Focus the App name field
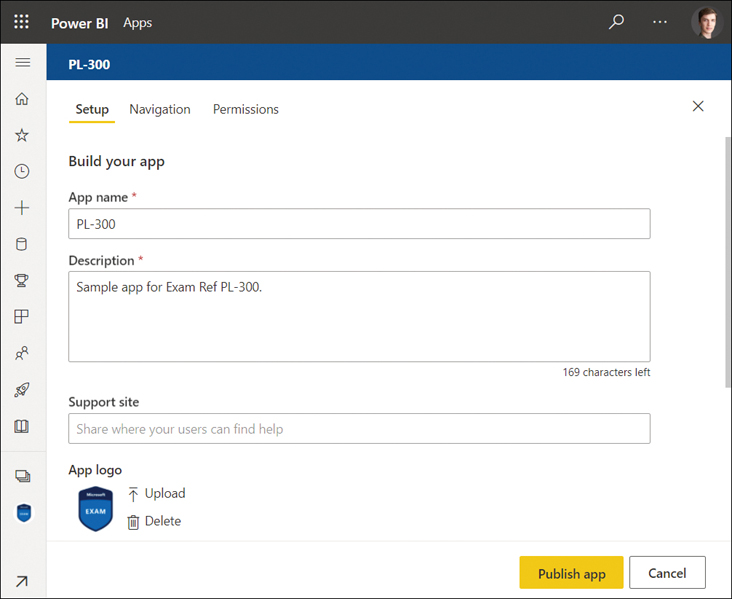Viewport: 732px width, 599px height. pyautogui.click(x=359, y=224)
